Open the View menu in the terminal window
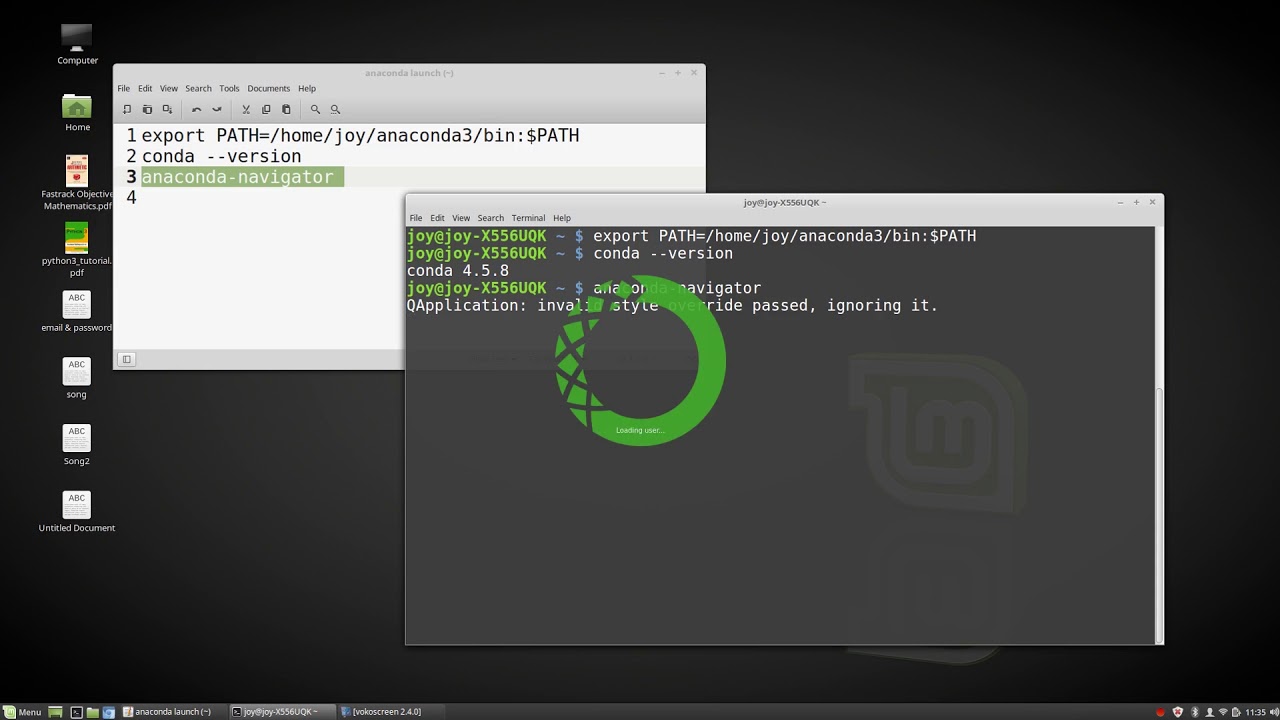The width and height of the screenshot is (1280, 720). [x=461, y=218]
